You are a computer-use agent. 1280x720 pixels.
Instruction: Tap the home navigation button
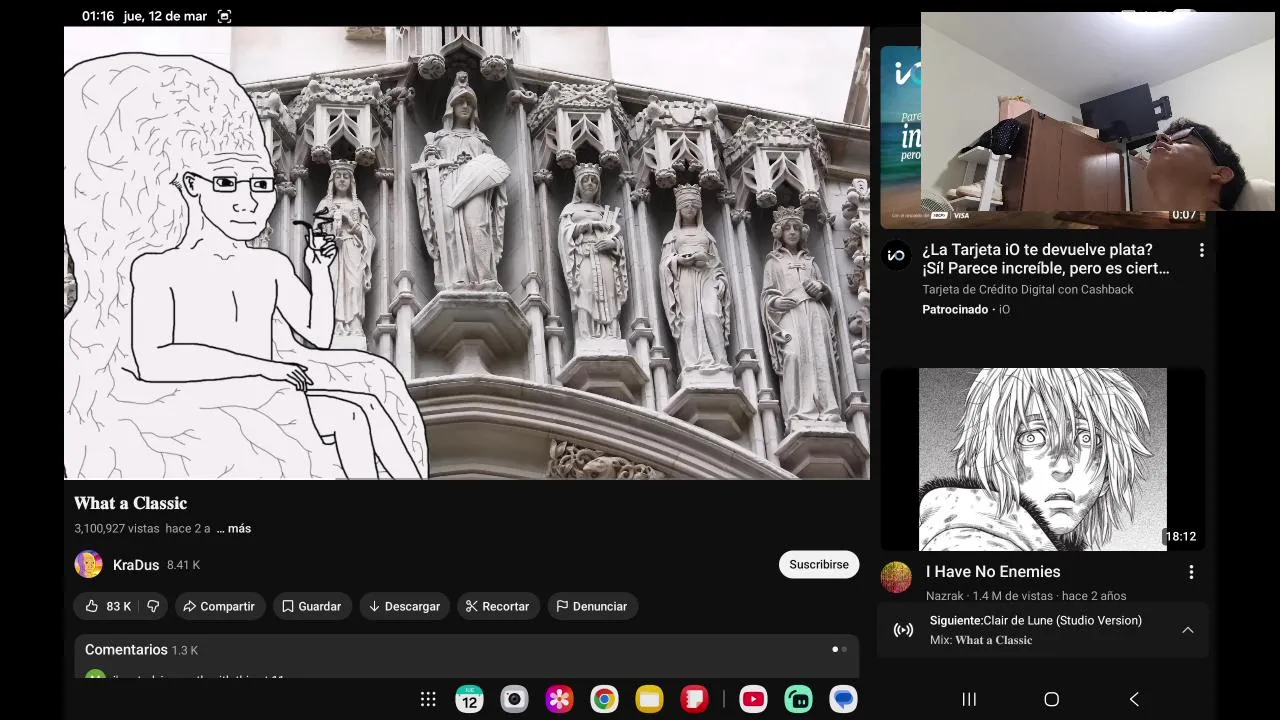1051,699
